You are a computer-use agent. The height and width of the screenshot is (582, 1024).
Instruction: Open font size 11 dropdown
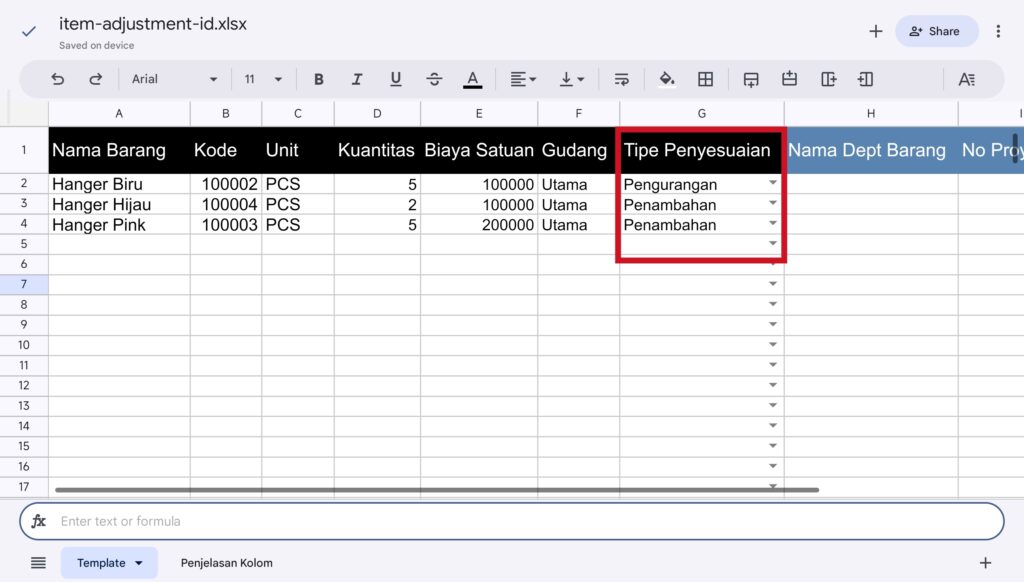(263, 79)
